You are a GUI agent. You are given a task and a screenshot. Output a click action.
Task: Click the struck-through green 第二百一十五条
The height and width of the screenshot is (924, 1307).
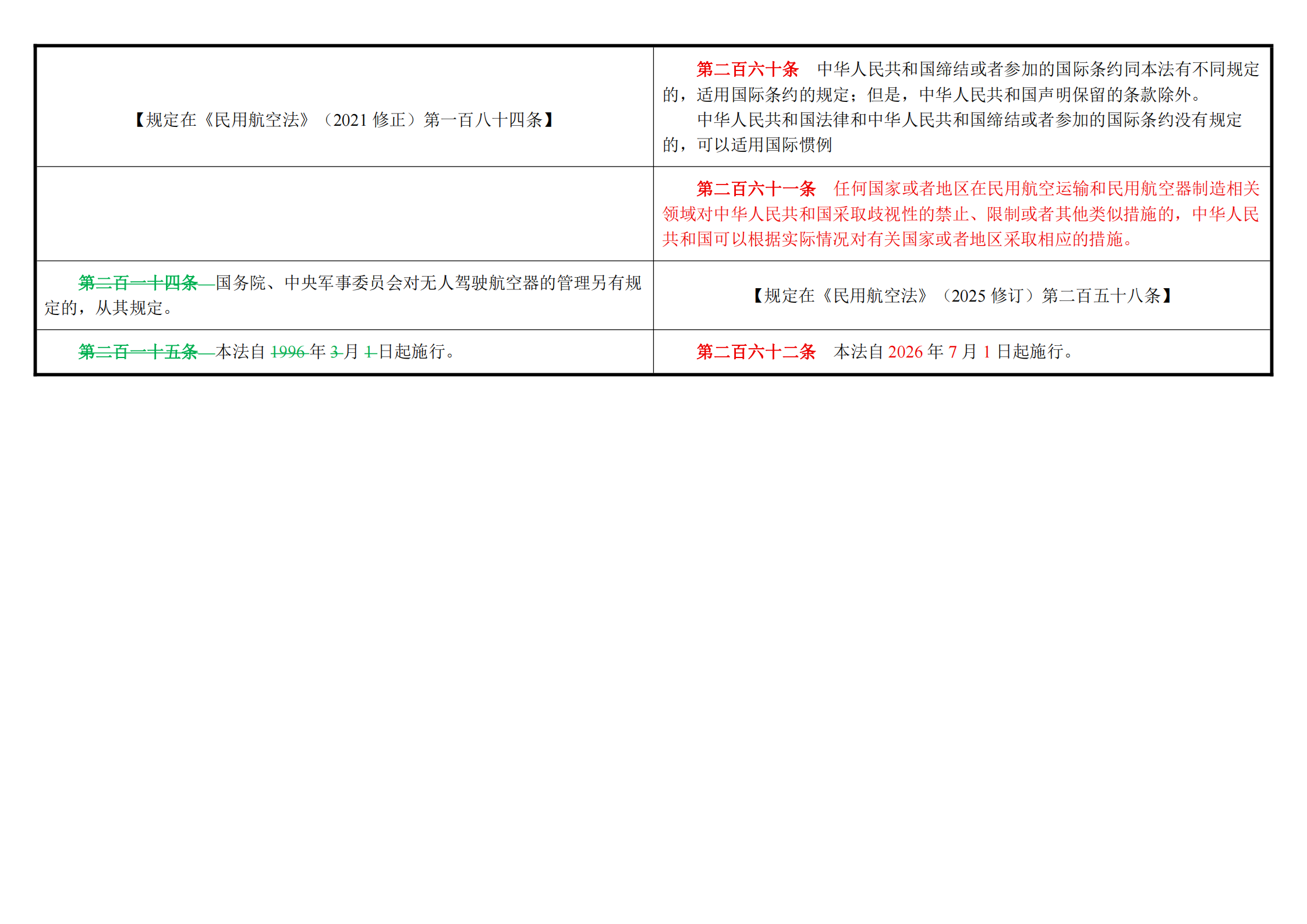[138, 352]
